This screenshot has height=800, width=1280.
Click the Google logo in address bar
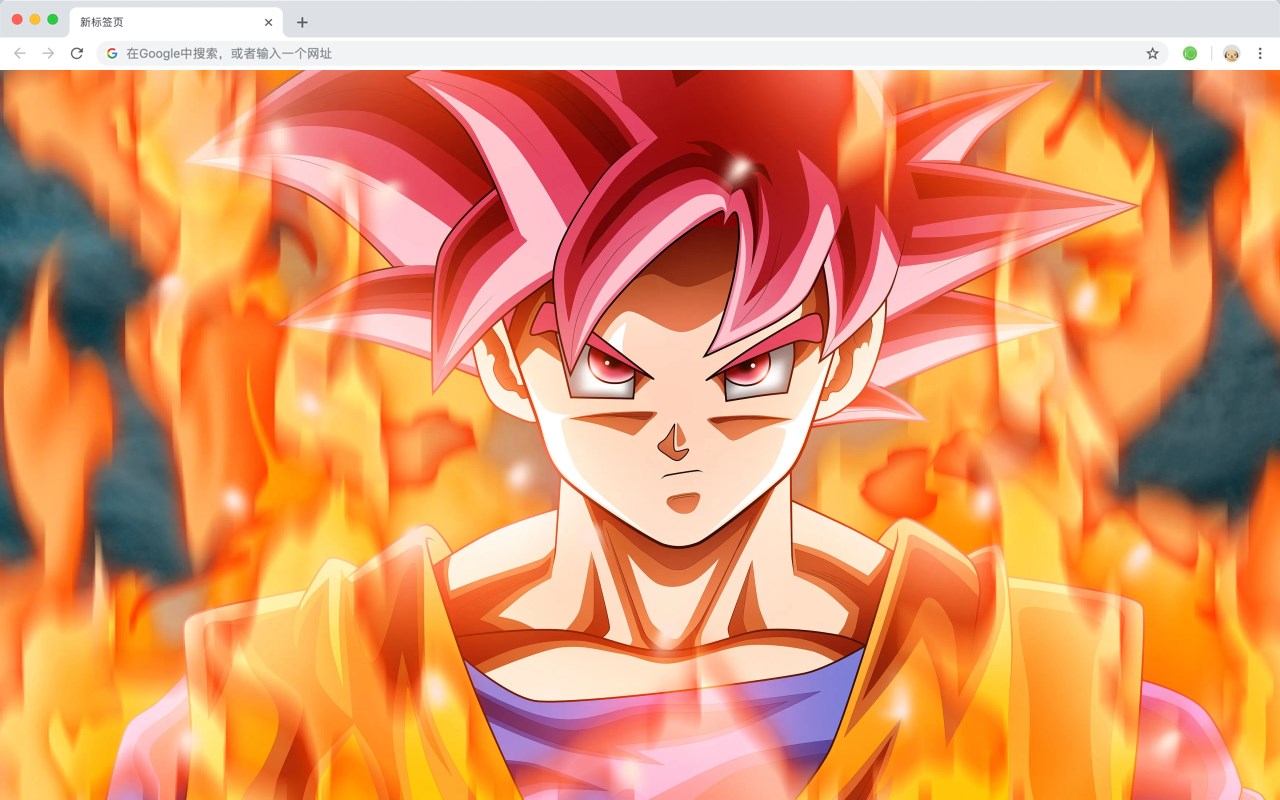pos(112,53)
